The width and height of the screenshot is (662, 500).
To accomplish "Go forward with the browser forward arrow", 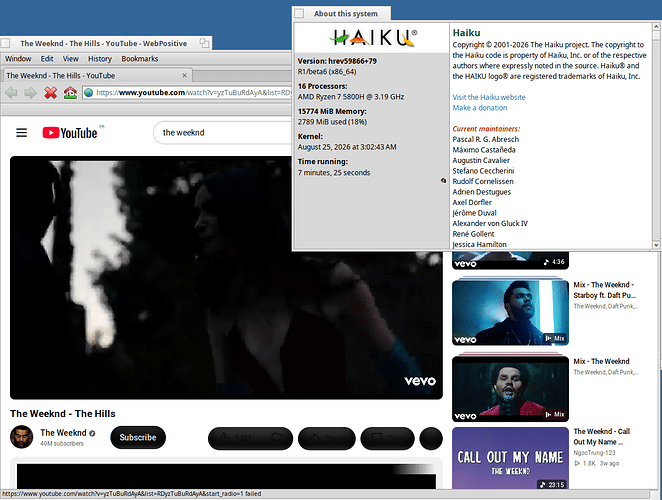I will [x=30, y=92].
